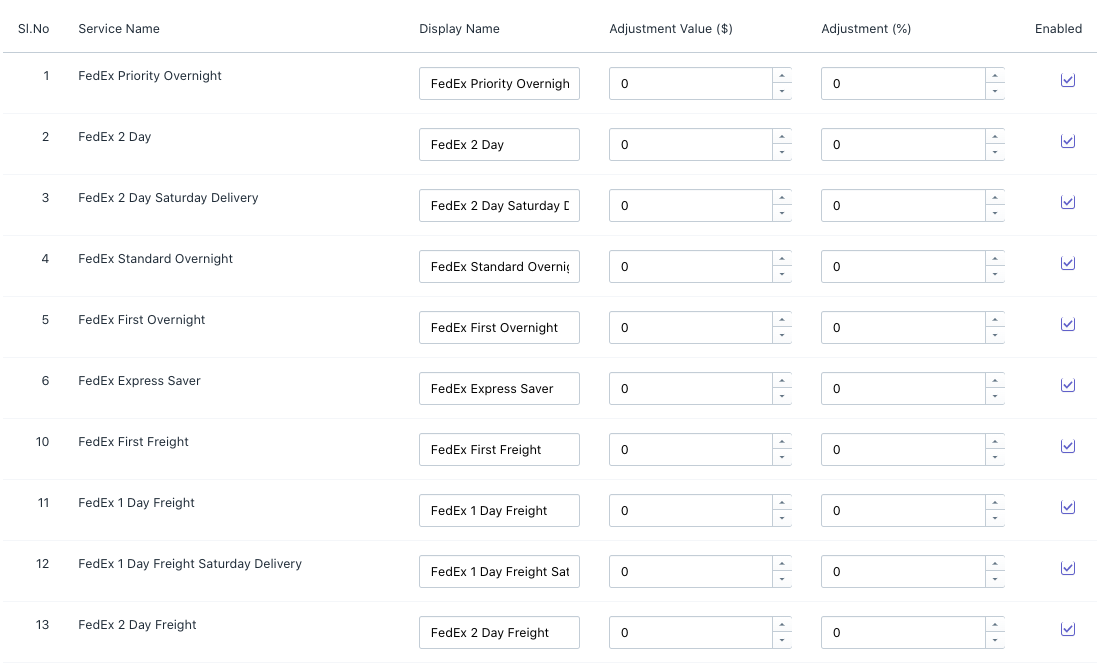This screenshot has width=1113, height=665.
Task: Disable FedEx 1 Day Freight Saturday Delivery checkbox
Action: pos(1068,568)
